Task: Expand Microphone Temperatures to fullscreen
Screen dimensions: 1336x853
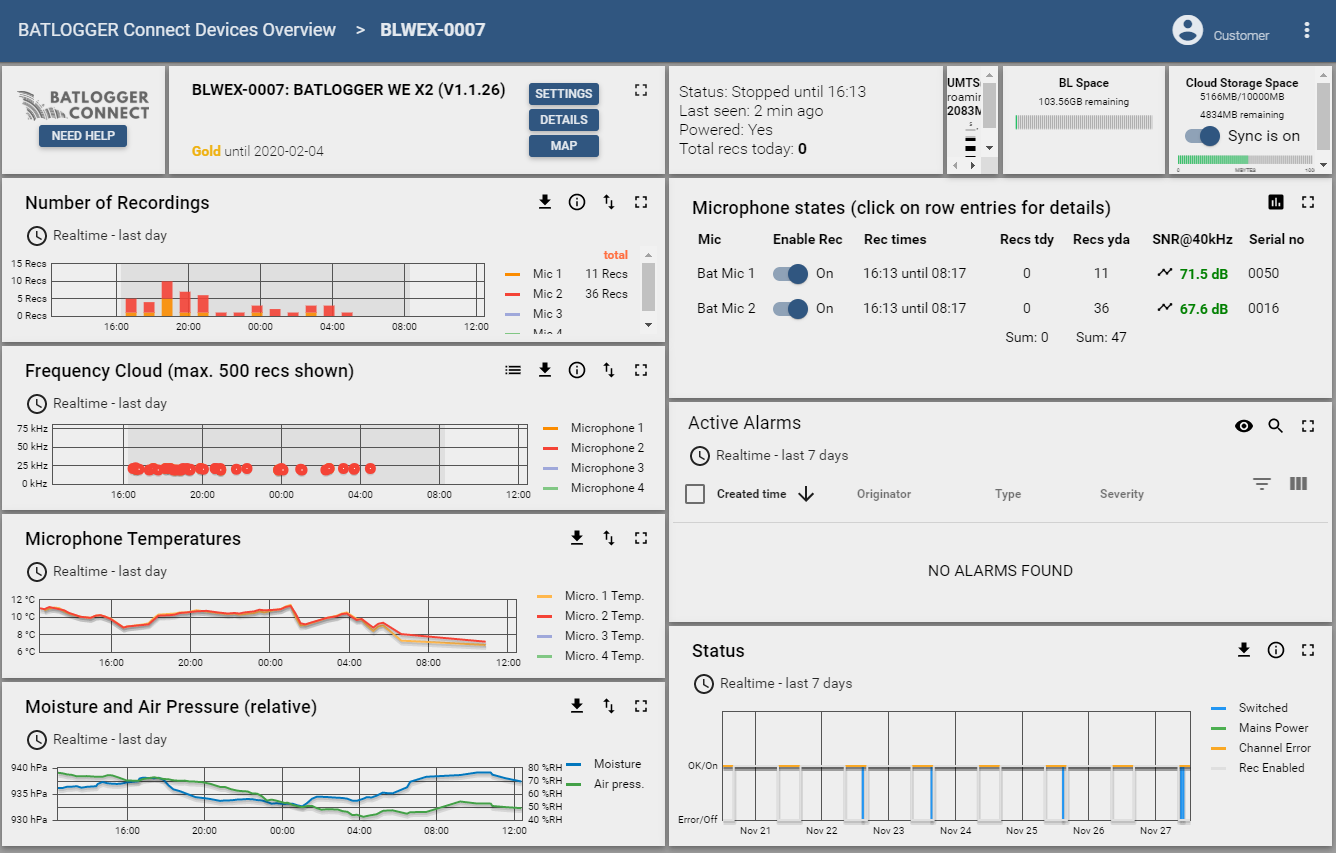Action: pos(641,538)
